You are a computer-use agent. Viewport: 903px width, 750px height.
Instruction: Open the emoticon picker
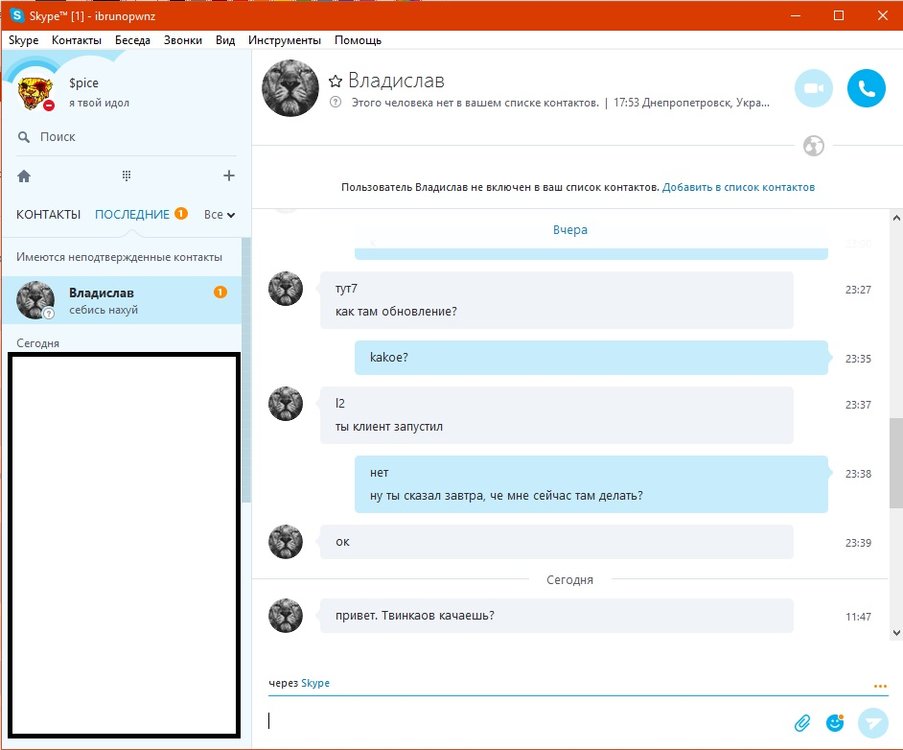tap(835, 721)
